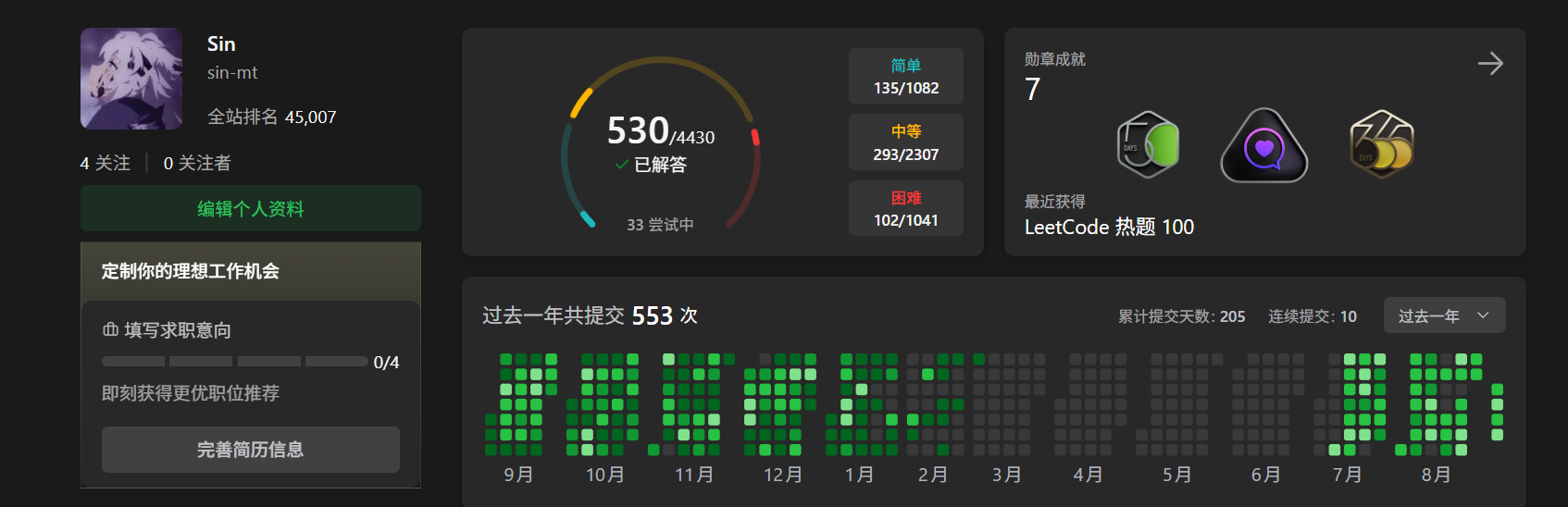The height and width of the screenshot is (507, 1568).
Task: Click the 530/4430 solved progress ring
Action: [x=661, y=143]
